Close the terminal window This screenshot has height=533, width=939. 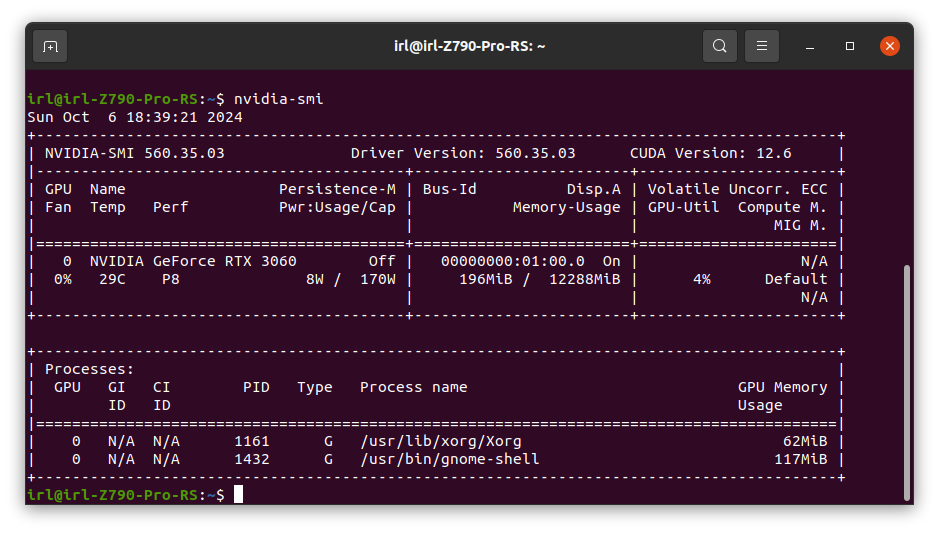click(890, 46)
